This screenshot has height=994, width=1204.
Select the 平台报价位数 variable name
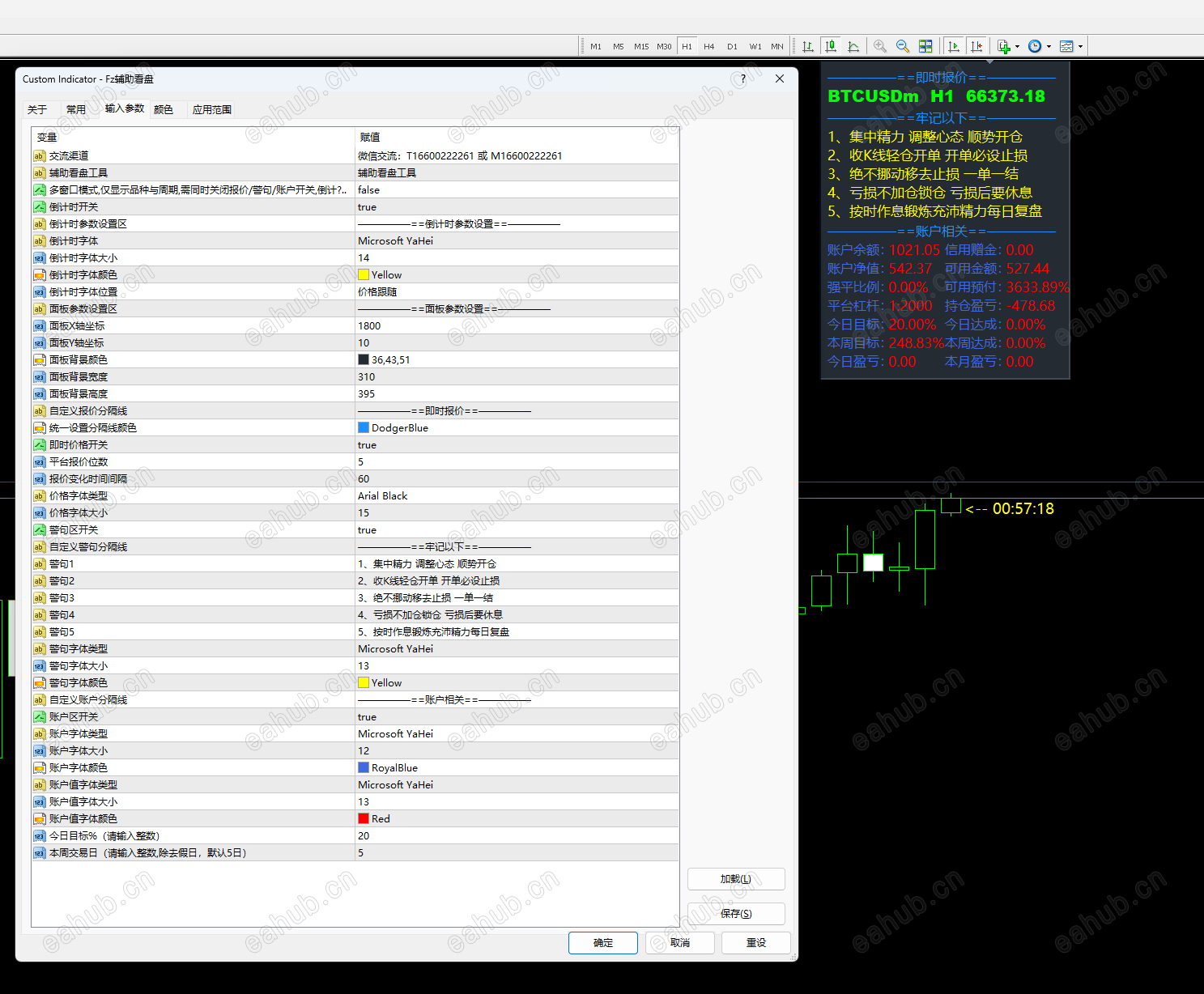pos(79,462)
